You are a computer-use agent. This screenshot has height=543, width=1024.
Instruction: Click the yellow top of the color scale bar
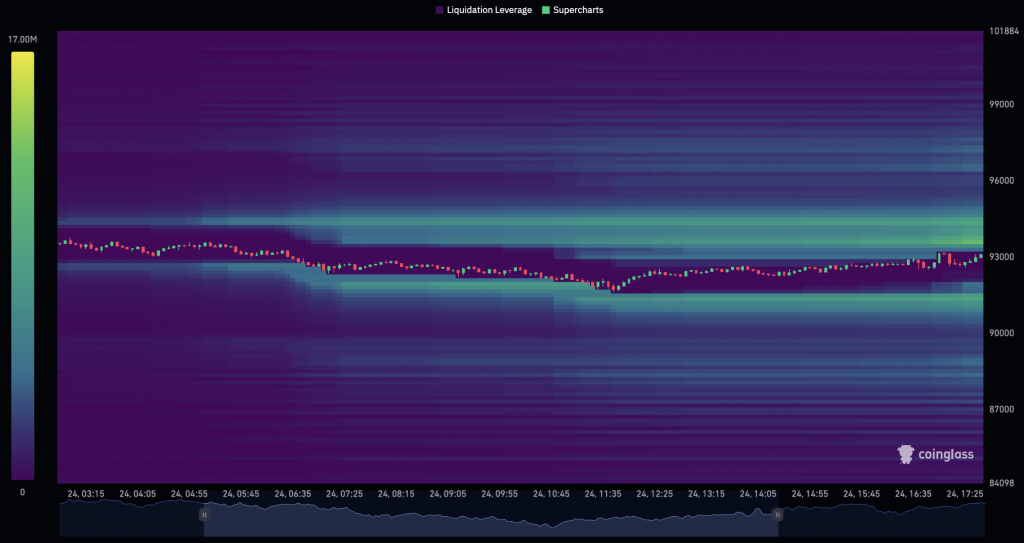pos(23,60)
